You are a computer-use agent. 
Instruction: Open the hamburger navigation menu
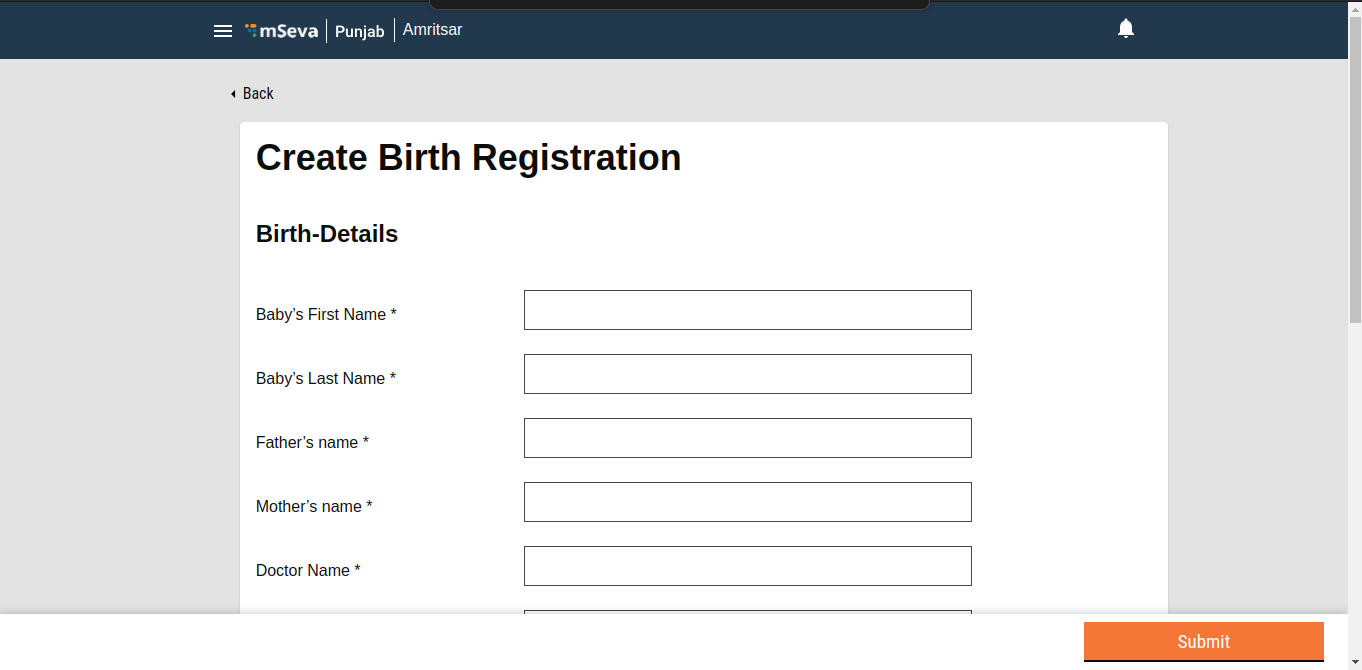(x=223, y=31)
